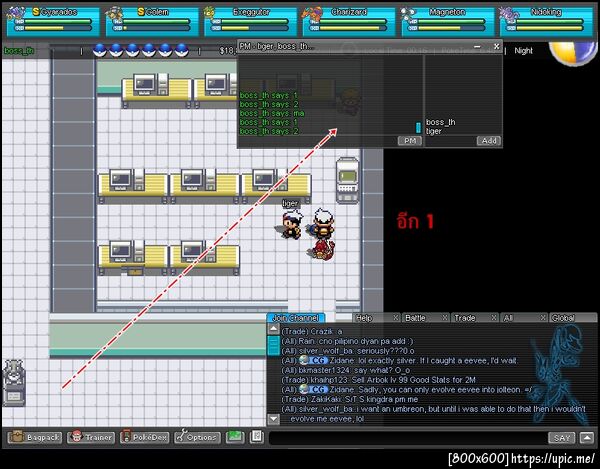The image size is (600, 469).
Task: Click the chat message input field
Action: tap(408, 438)
